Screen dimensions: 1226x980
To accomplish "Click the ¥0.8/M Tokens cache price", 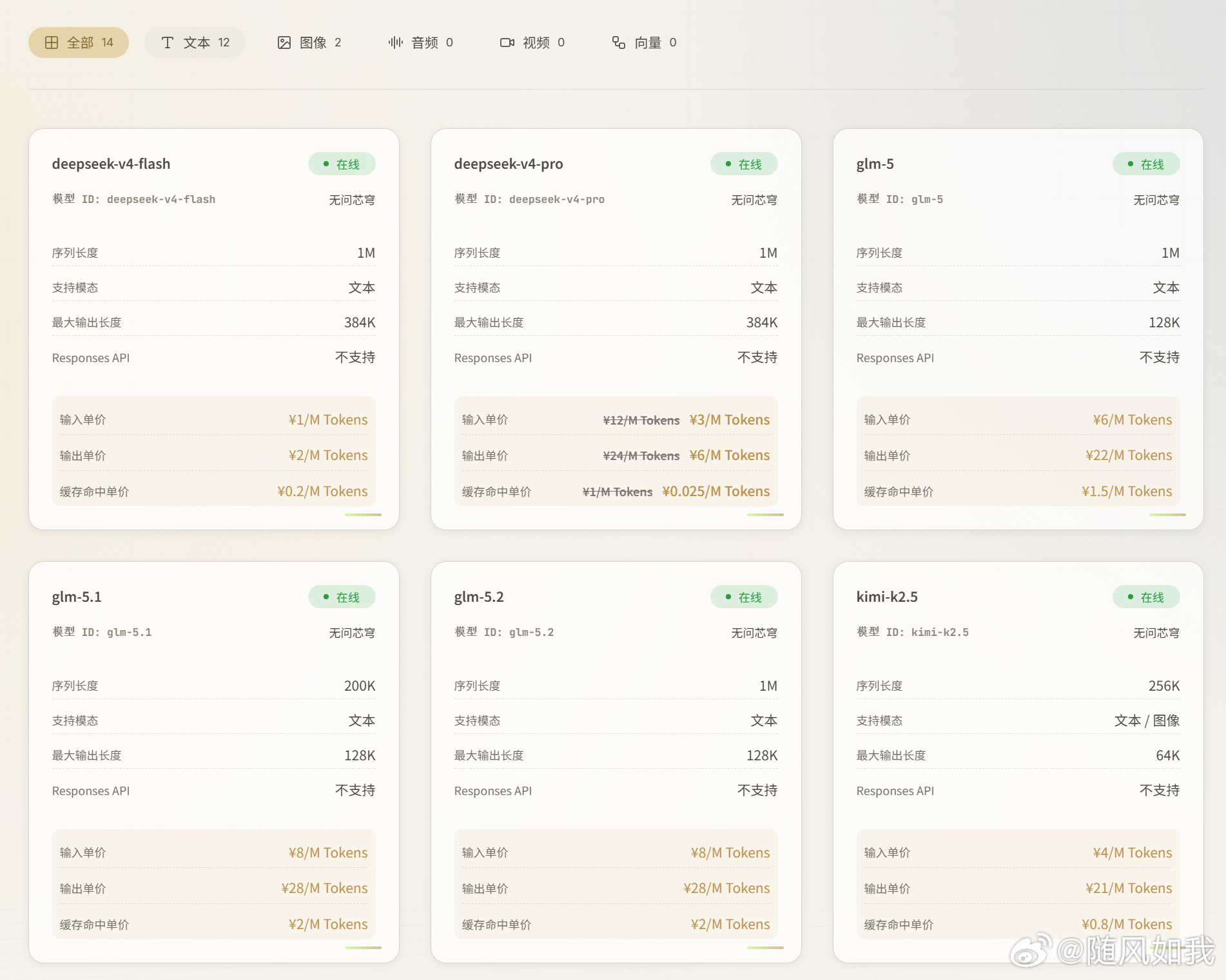I will 1127,925.
